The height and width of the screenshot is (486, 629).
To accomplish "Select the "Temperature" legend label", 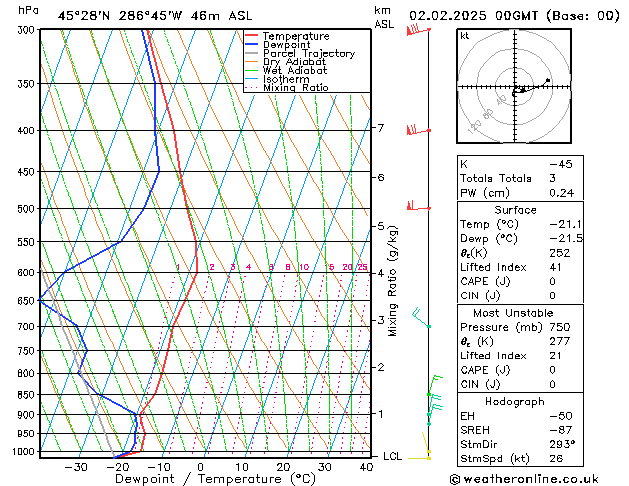I will [296, 36].
